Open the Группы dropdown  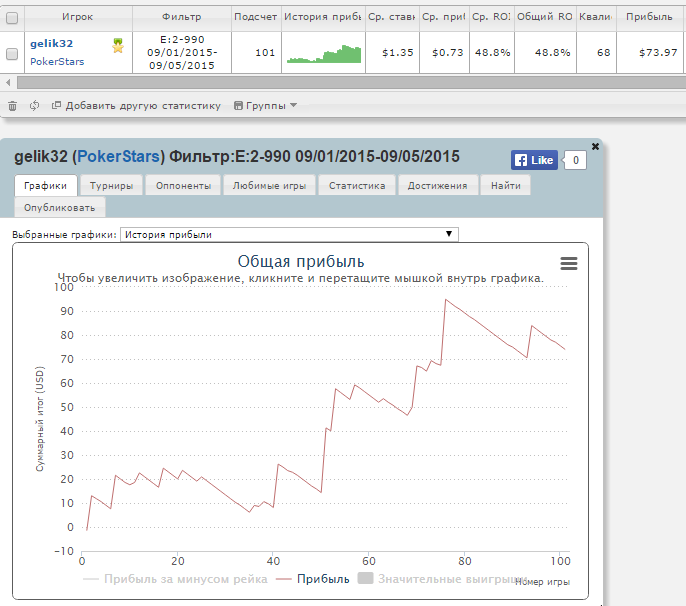pyautogui.click(x=266, y=105)
